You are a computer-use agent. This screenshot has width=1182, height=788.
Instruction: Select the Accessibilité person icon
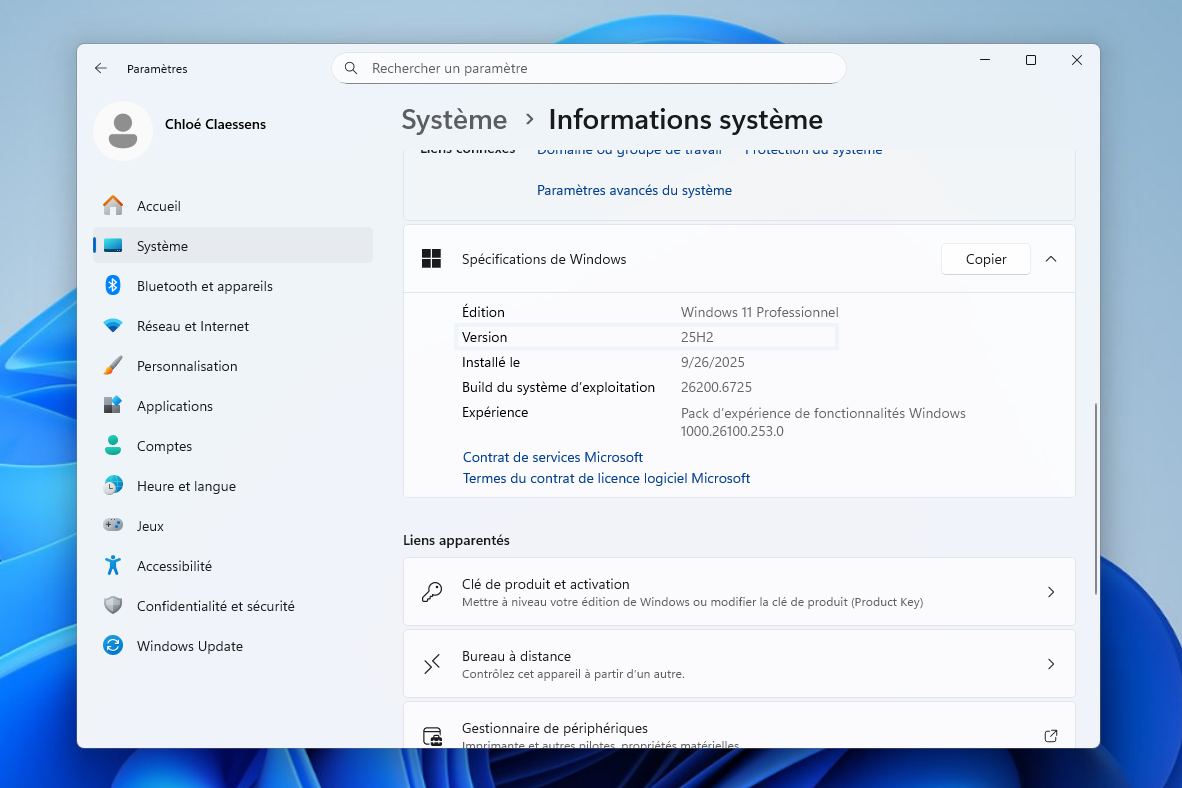pyautogui.click(x=113, y=566)
